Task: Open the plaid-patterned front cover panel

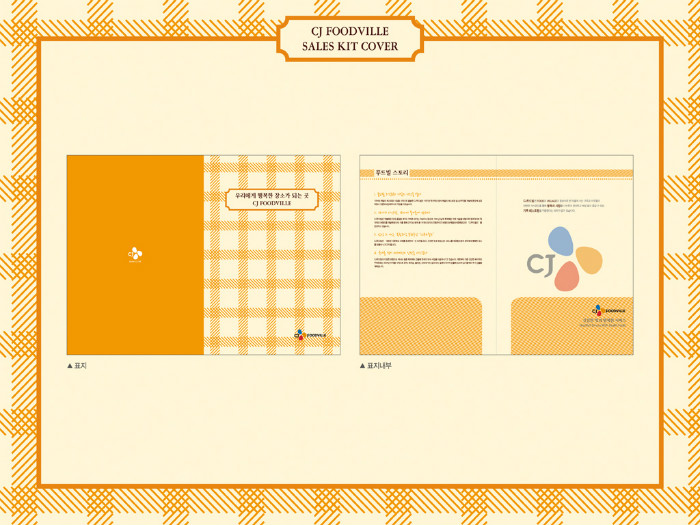Action: point(272,255)
